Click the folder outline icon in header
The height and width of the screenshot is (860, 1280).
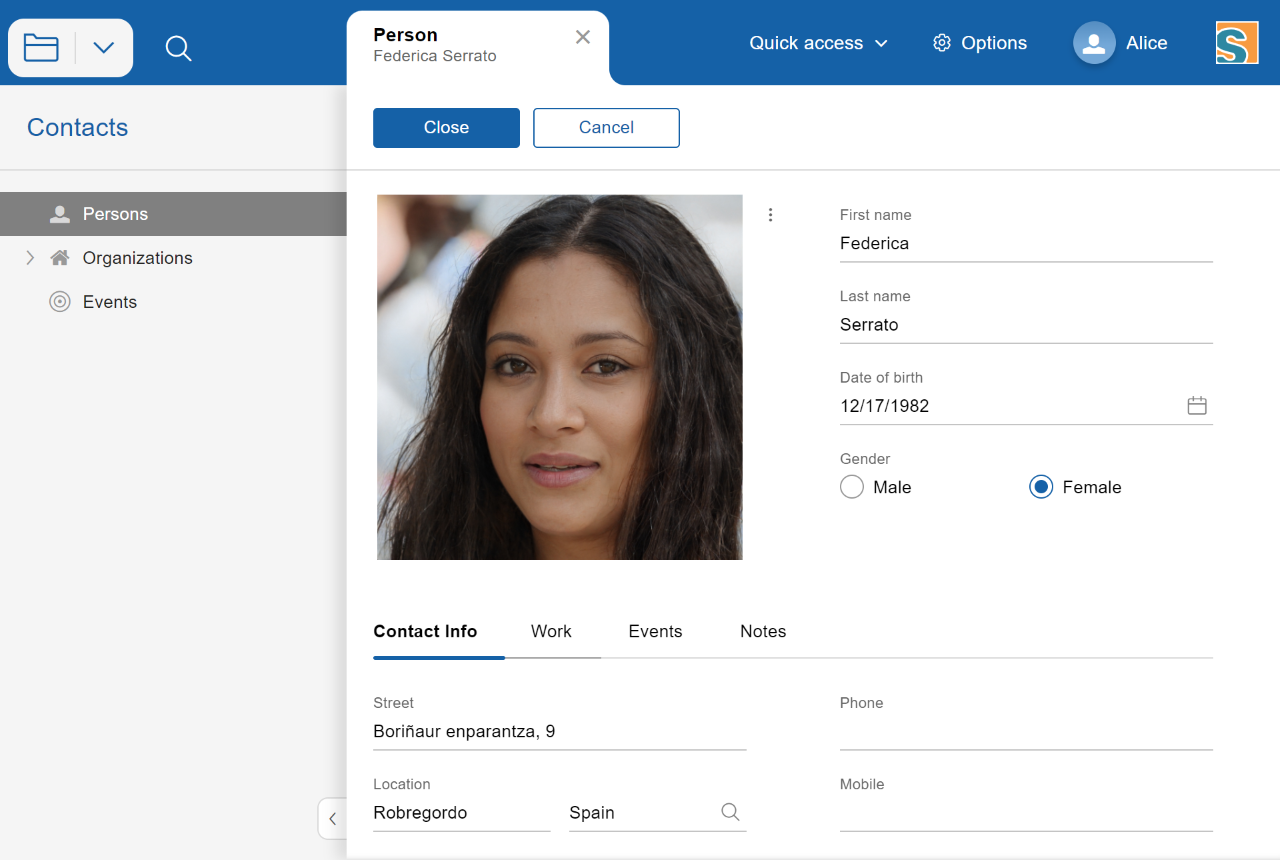(x=41, y=48)
